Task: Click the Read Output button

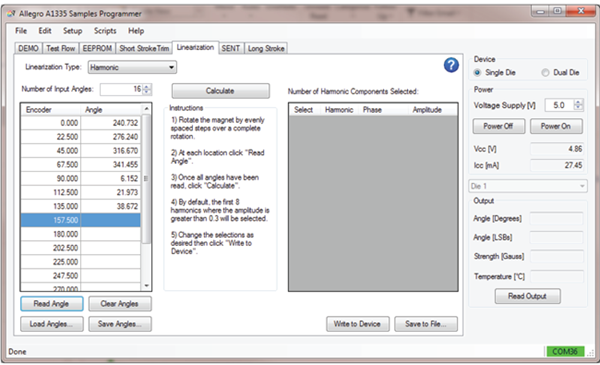Action: [527, 296]
